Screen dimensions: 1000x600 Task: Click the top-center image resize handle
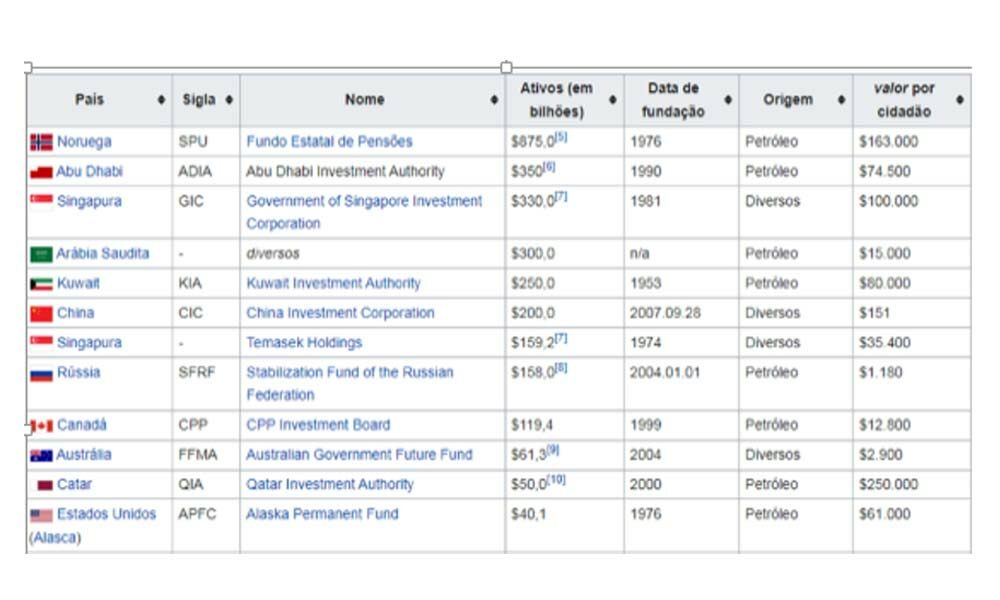[506, 67]
